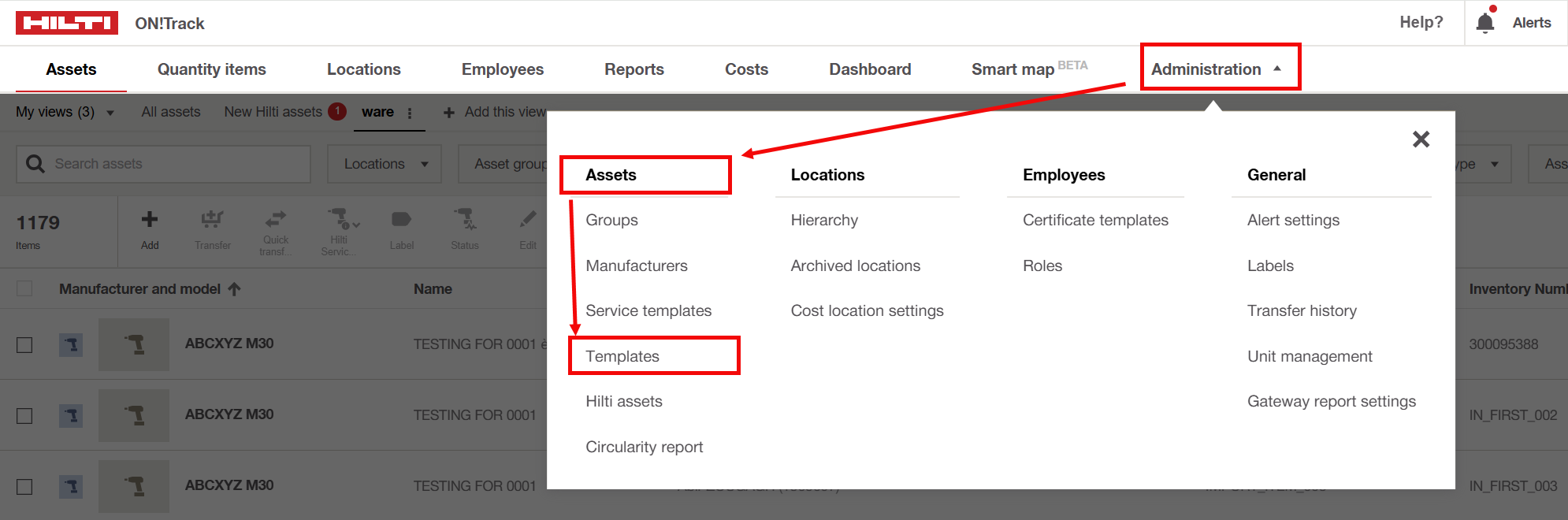Click the Status toolbar icon
1568x520 pixels.
464,220
